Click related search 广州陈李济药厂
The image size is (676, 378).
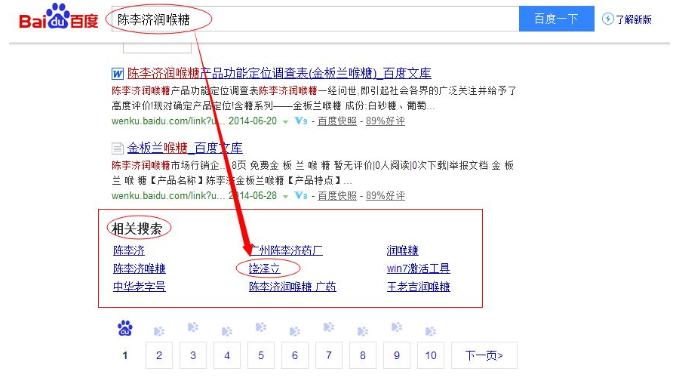286,250
